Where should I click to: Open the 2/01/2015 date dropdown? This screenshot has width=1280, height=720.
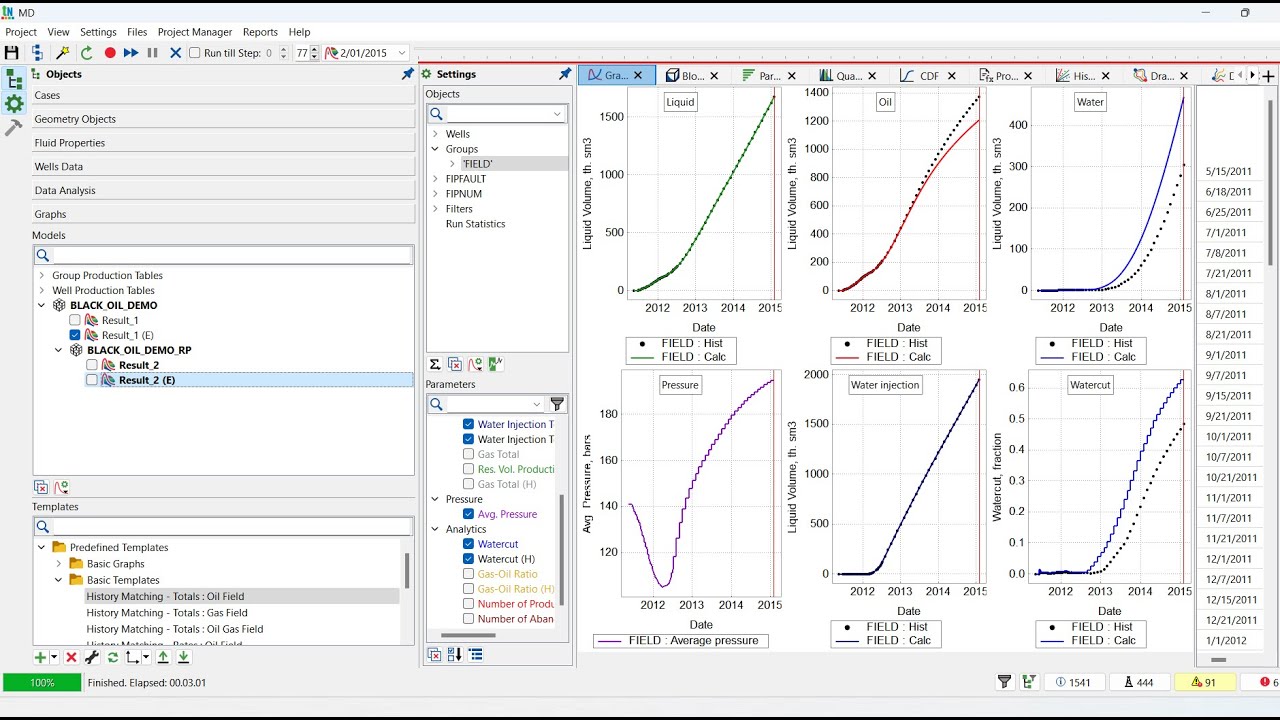[402, 53]
